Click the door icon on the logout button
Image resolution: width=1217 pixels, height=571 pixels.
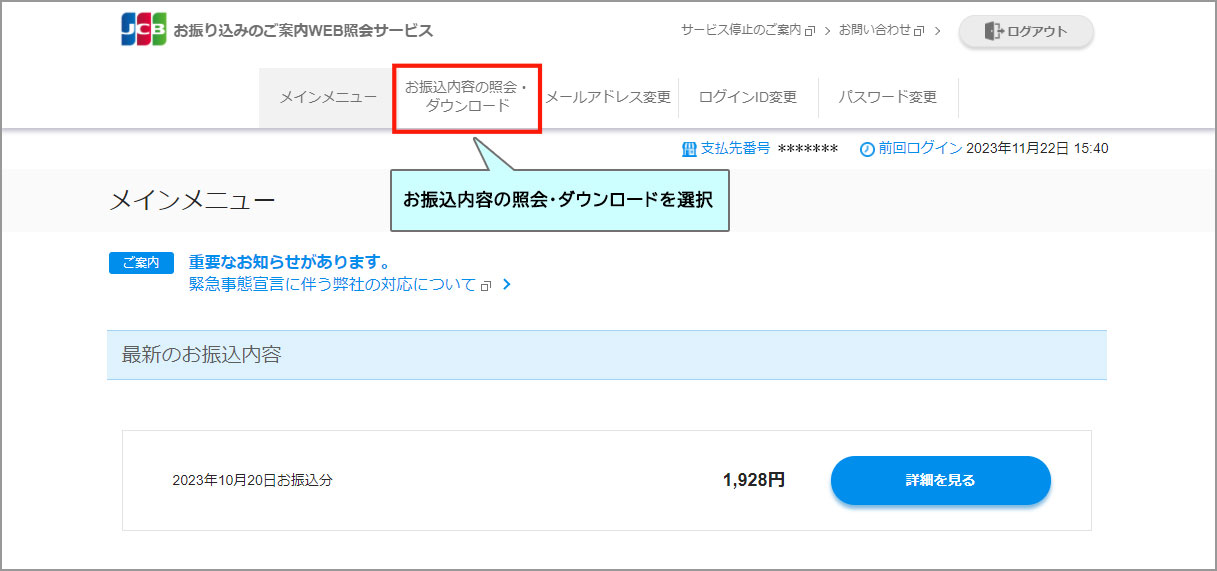[993, 31]
